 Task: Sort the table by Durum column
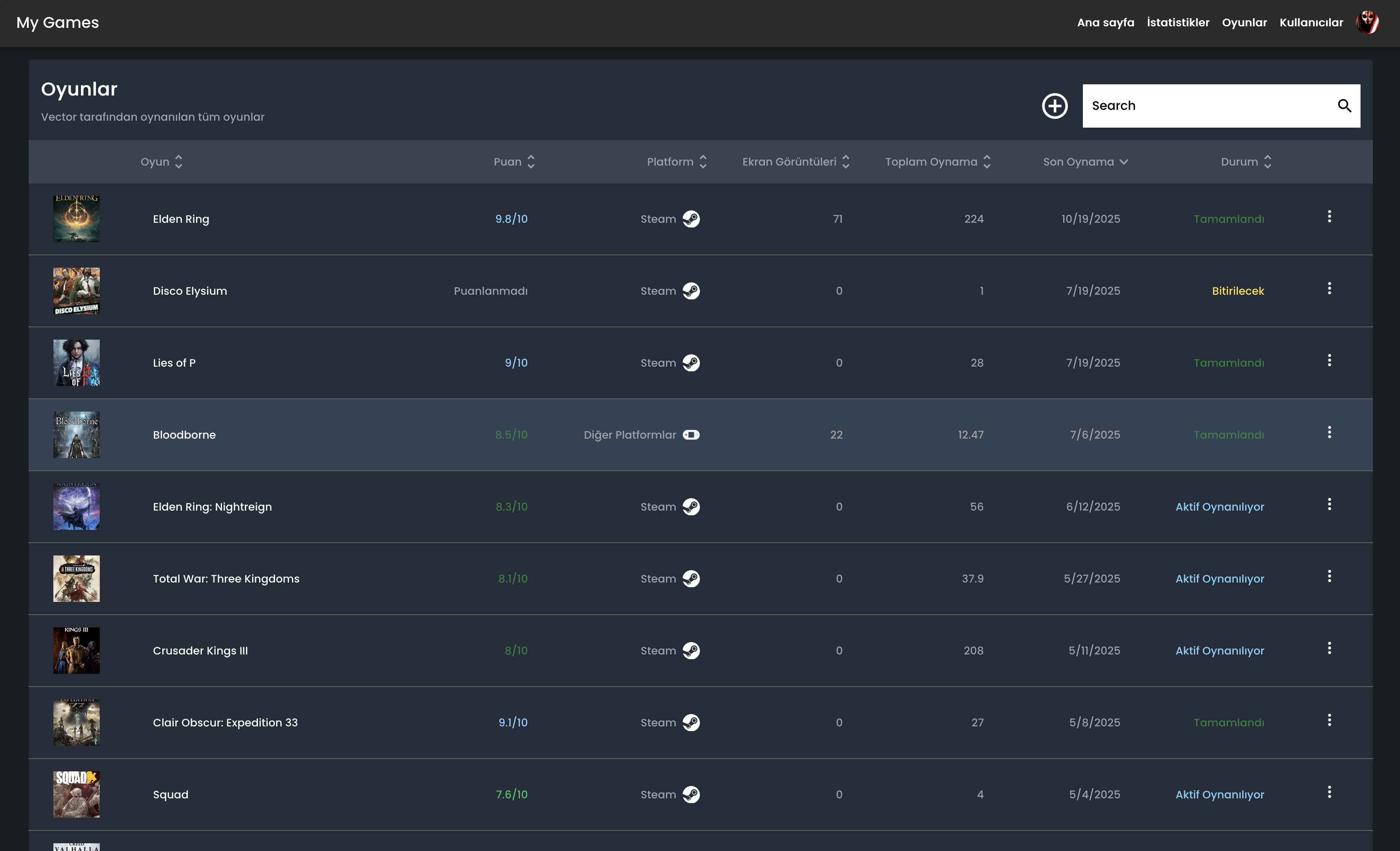click(x=1246, y=162)
